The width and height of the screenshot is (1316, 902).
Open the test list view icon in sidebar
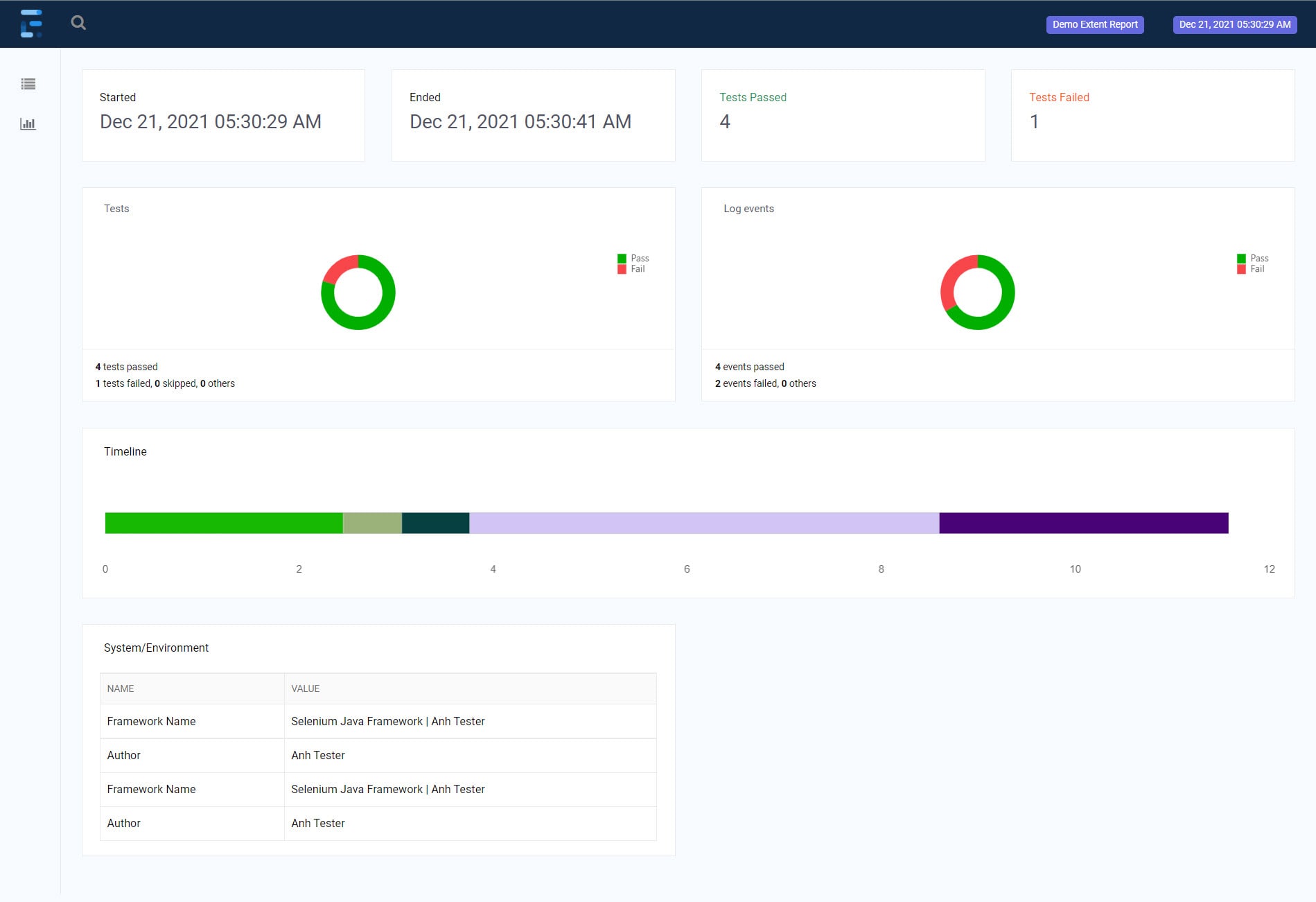click(x=28, y=84)
